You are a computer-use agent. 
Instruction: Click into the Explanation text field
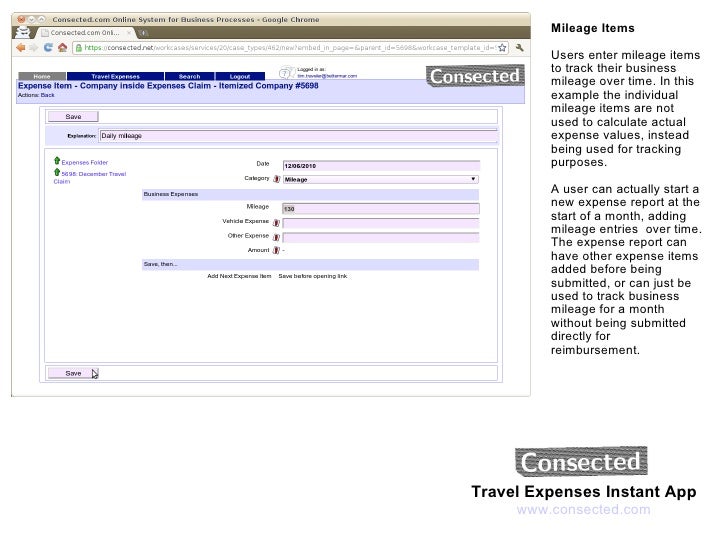[x=299, y=136]
